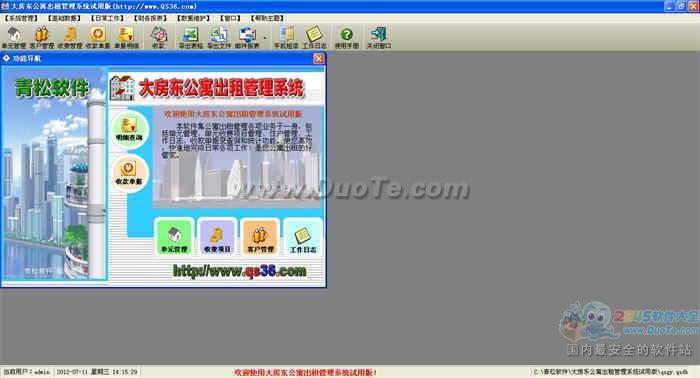Image resolution: width=700 pixels, height=378 pixels.
Task: Open the purple 收费项目 navigation tile
Action: pos(217,237)
